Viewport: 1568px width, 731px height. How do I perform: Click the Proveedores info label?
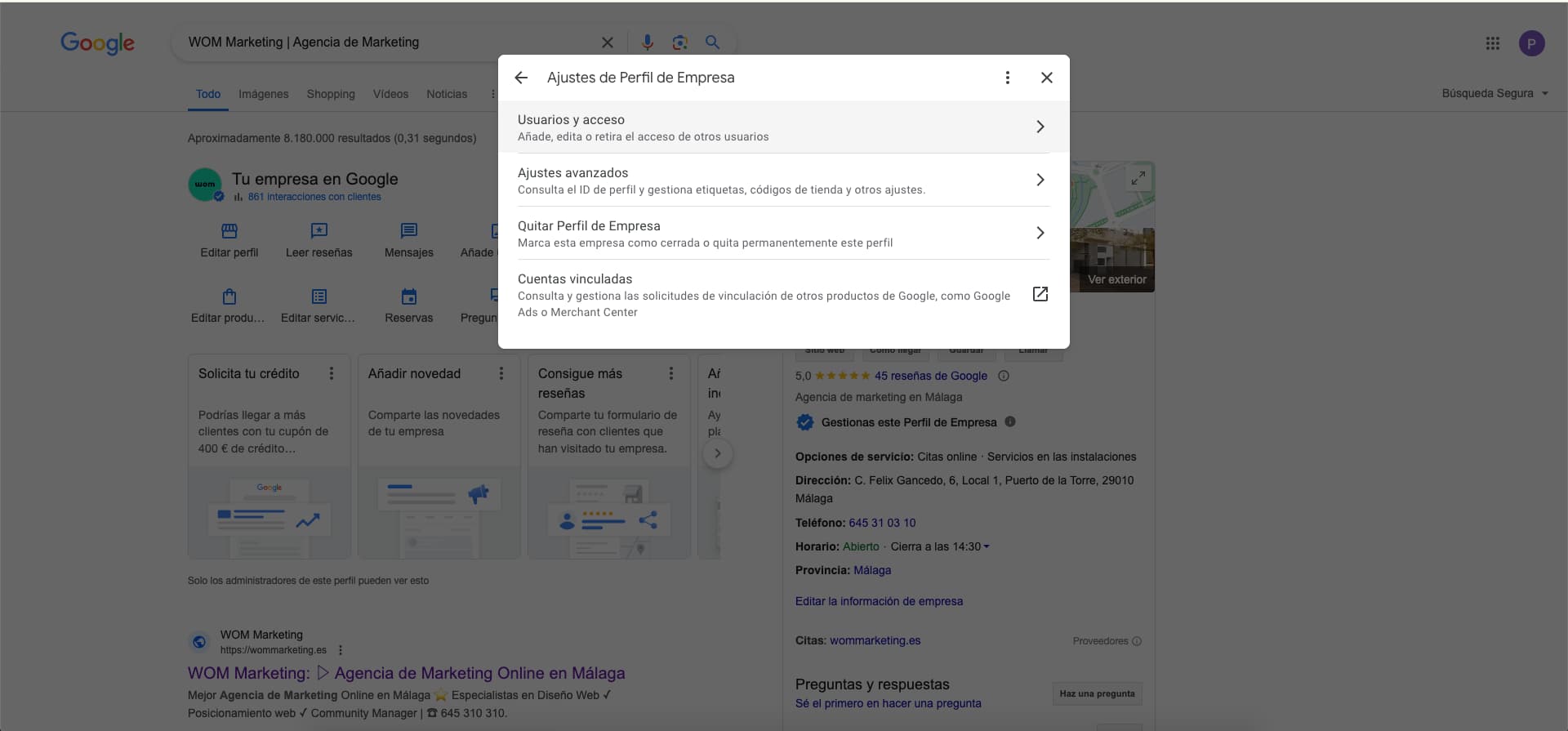[1107, 641]
